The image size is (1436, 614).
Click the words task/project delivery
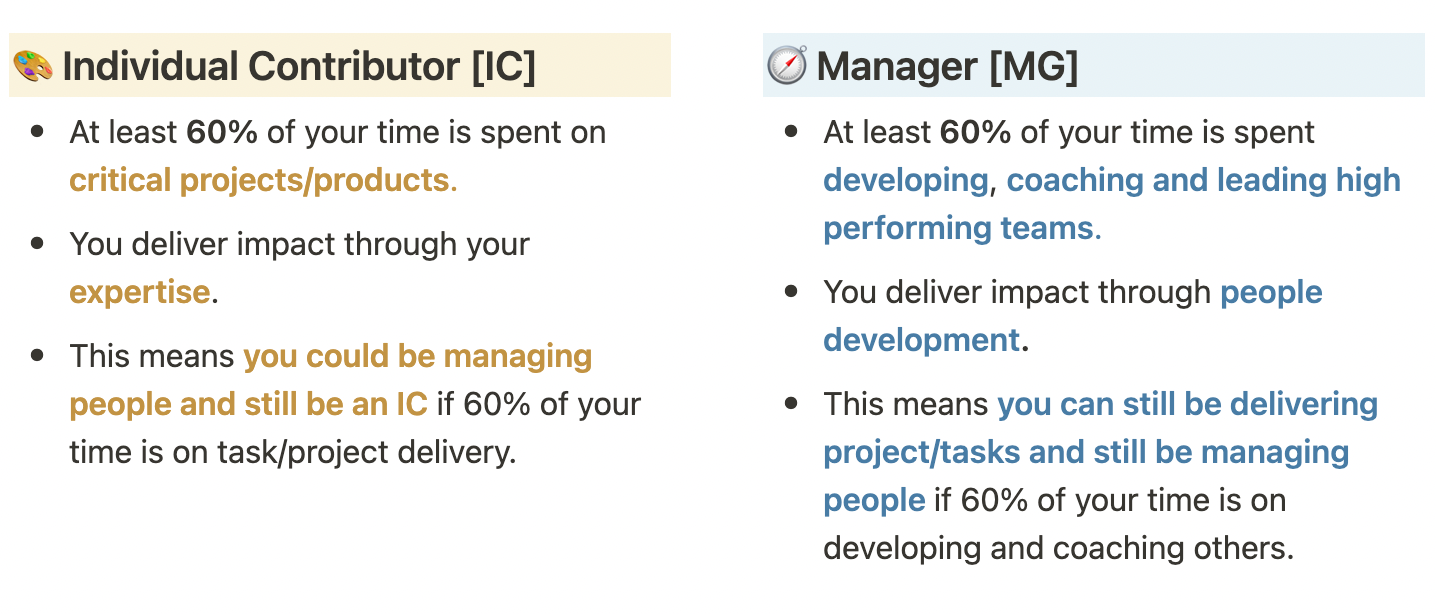coord(365,453)
